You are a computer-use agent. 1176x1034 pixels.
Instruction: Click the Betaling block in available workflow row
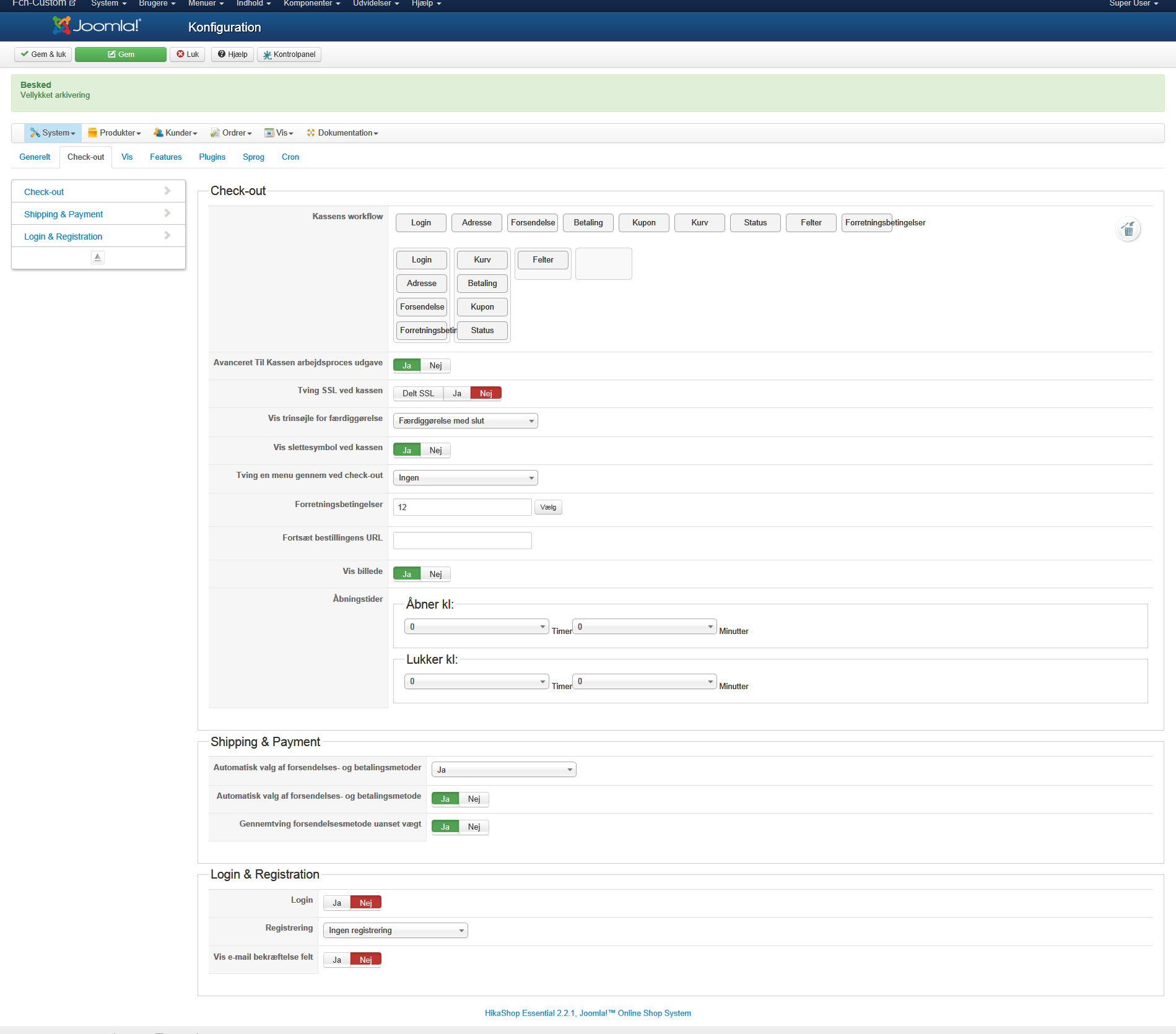(x=588, y=223)
